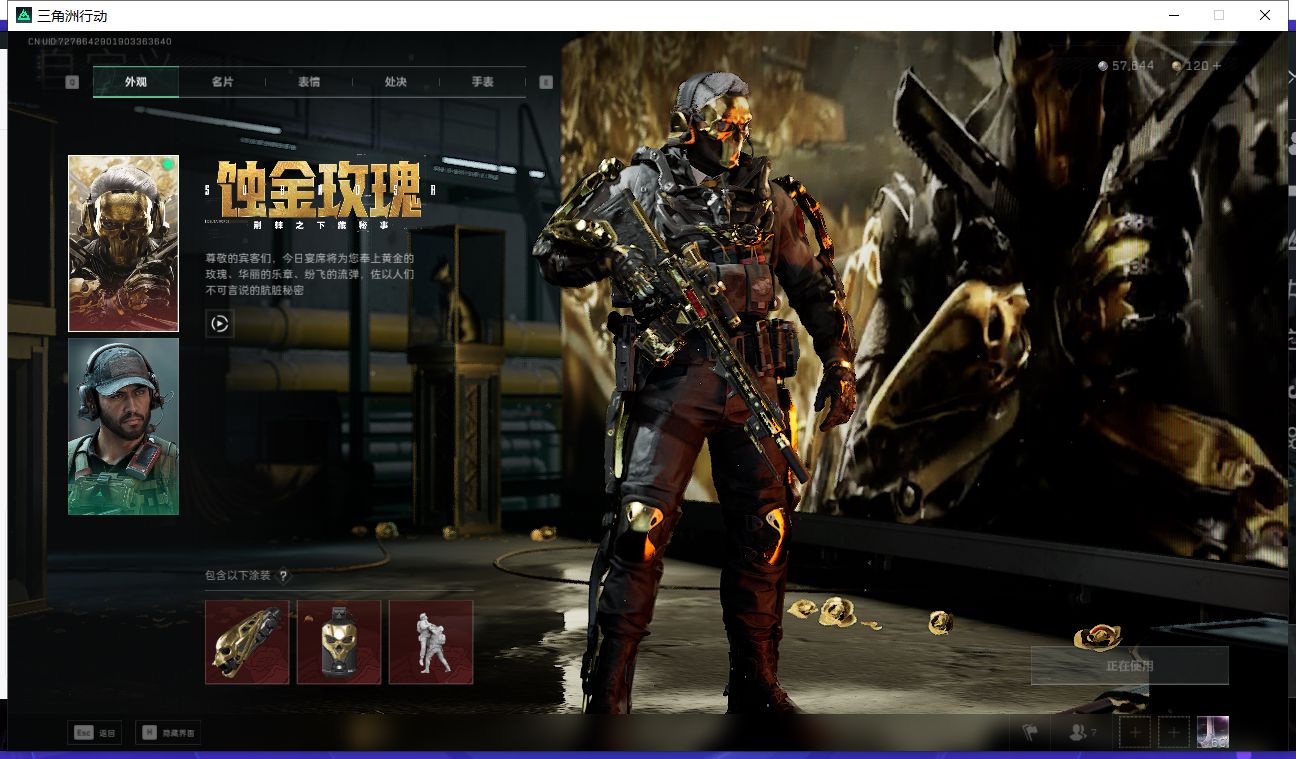This screenshot has width=1296, height=759.
Task: Click the 57,644 currency amount
Action: tap(1133, 66)
